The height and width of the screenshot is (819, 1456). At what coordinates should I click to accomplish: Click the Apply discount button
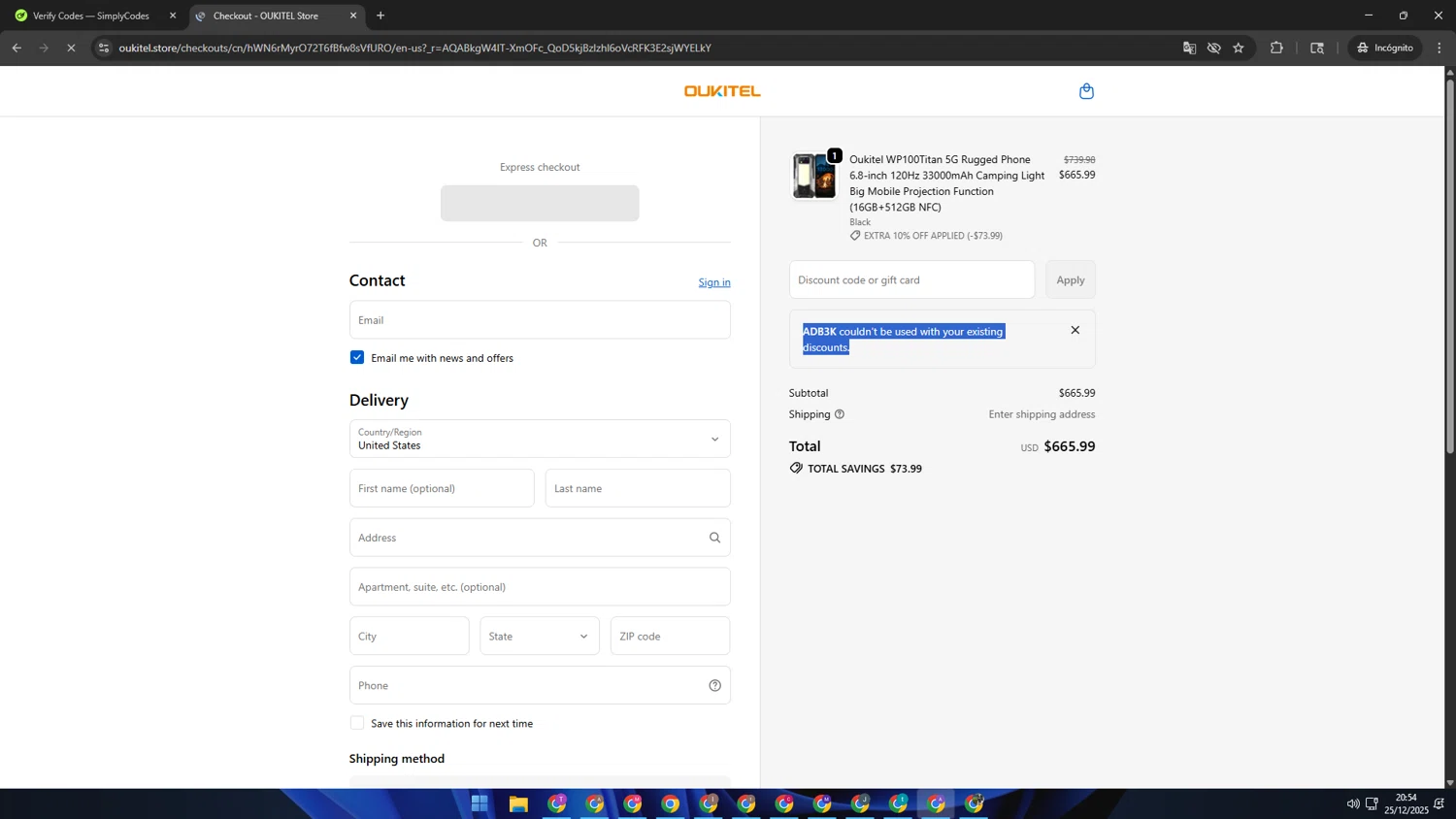1071,279
